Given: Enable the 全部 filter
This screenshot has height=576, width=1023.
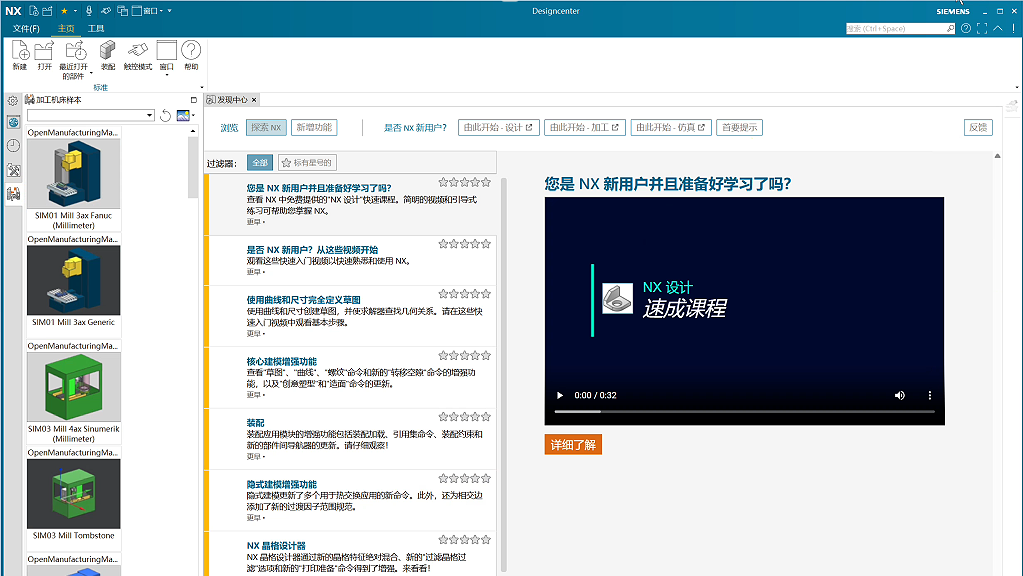Looking at the screenshot, I should (x=260, y=163).
